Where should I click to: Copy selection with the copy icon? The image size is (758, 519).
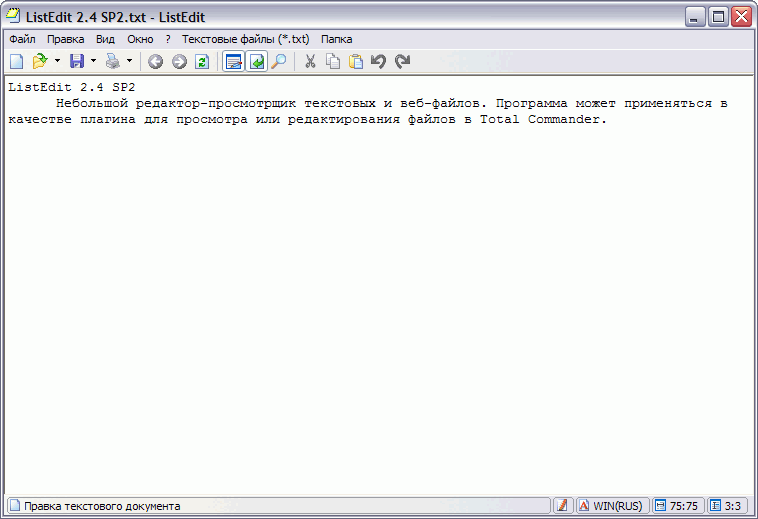pos(333,61)
